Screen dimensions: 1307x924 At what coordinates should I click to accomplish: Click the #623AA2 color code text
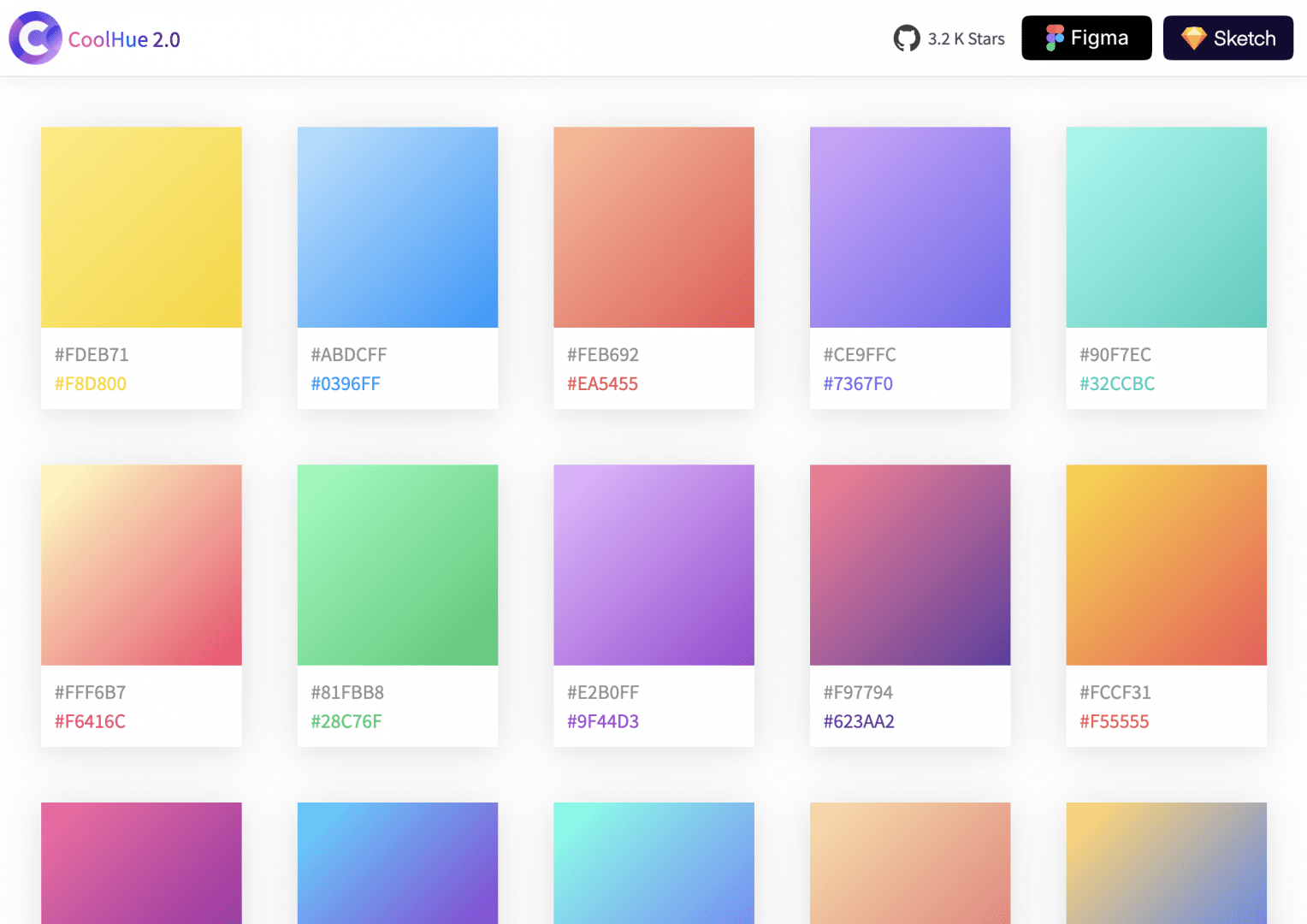click(x=859, y=722)
